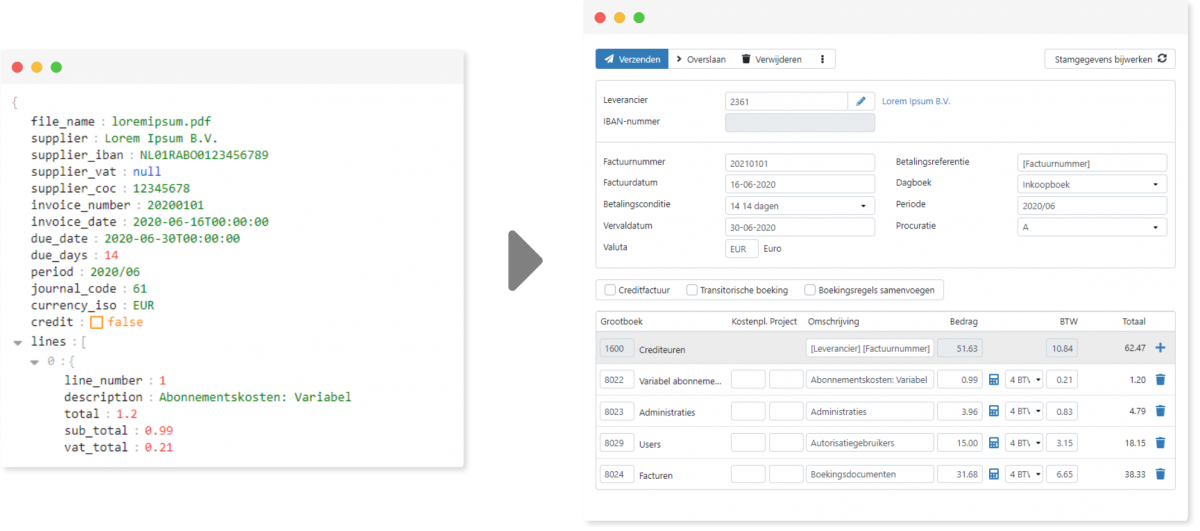1200x531 pixels.
Task: Click Stamgegevens bijwerken button
Action: click(x=1110, y=59)
